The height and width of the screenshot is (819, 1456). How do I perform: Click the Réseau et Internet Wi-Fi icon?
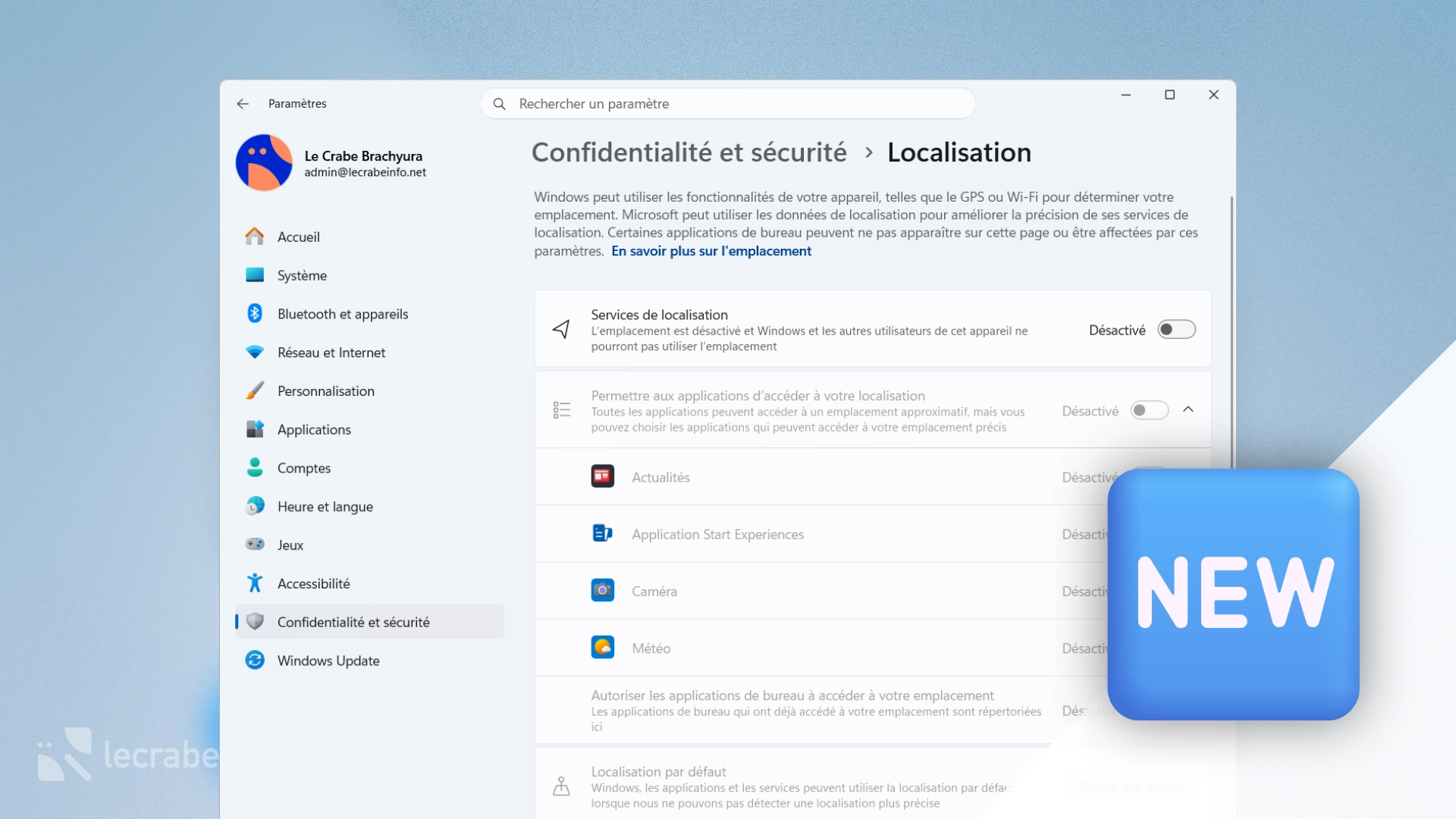coord(255,352)
